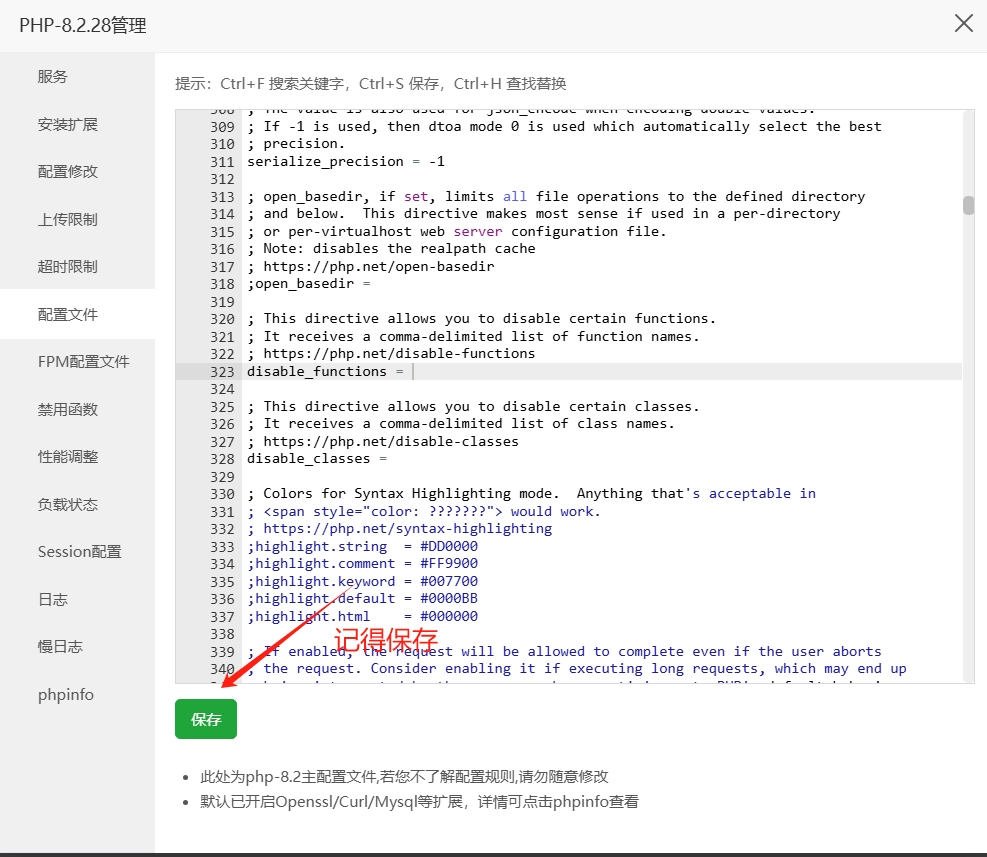Open the 配置修改 section
The image size is (987, 857).
68,172
